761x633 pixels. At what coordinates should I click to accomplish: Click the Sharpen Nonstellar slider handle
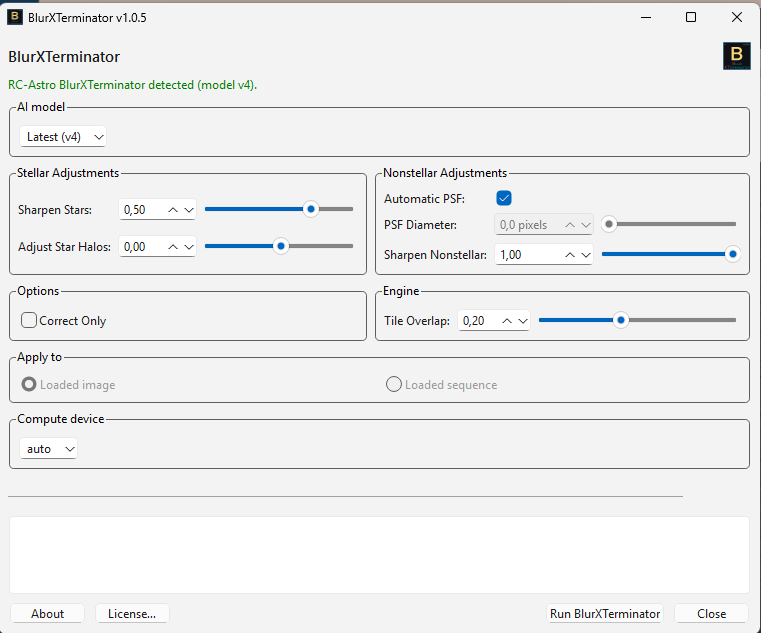pyautogui.click(x=732, y=254)
